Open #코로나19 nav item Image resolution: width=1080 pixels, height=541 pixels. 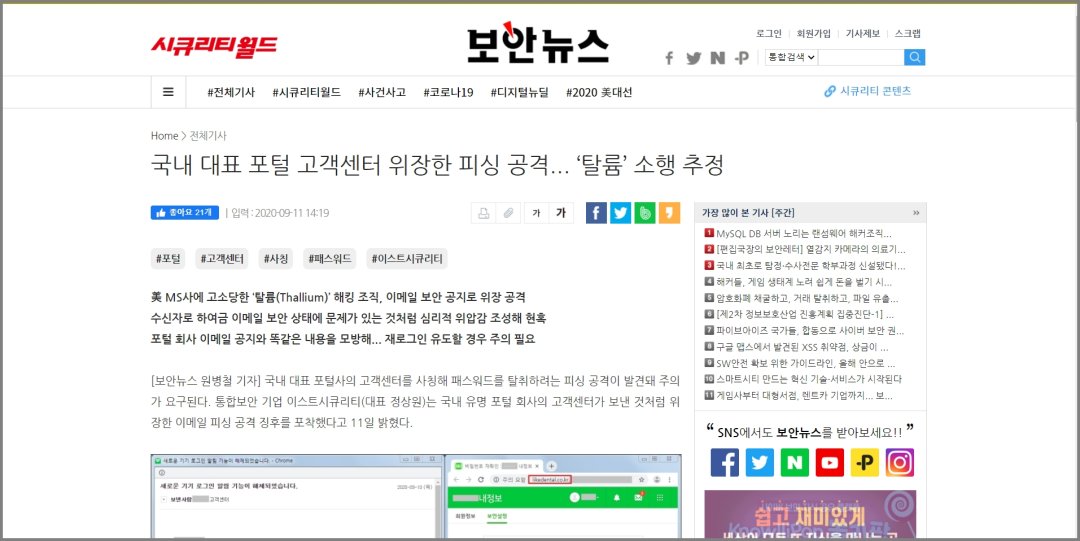pyautogui.click(x=448, y=92)
